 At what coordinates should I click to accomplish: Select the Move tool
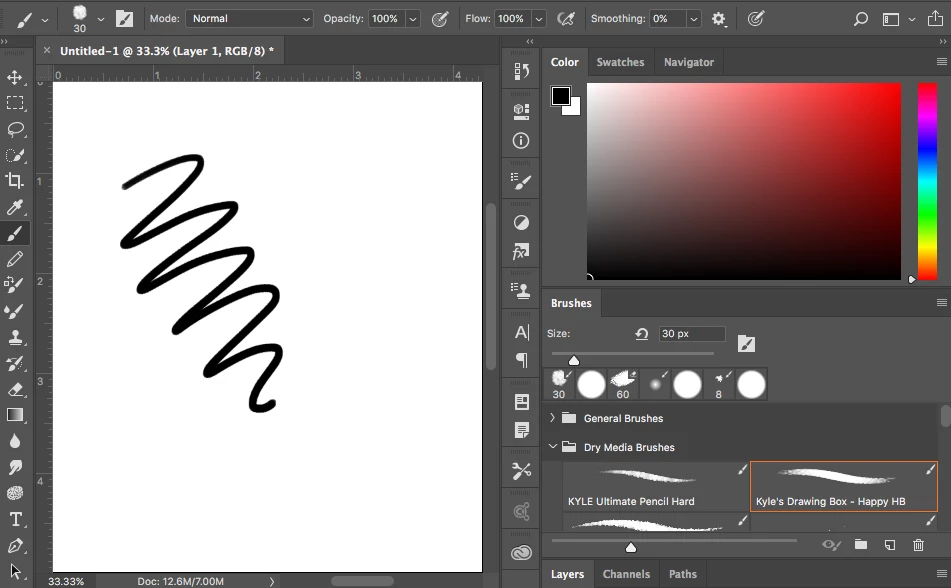point(15,77)
